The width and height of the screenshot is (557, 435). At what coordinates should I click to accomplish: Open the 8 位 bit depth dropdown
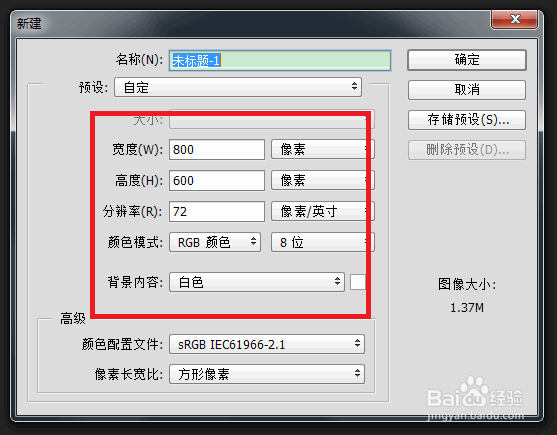pyautogui.click(x=323, y=242)
